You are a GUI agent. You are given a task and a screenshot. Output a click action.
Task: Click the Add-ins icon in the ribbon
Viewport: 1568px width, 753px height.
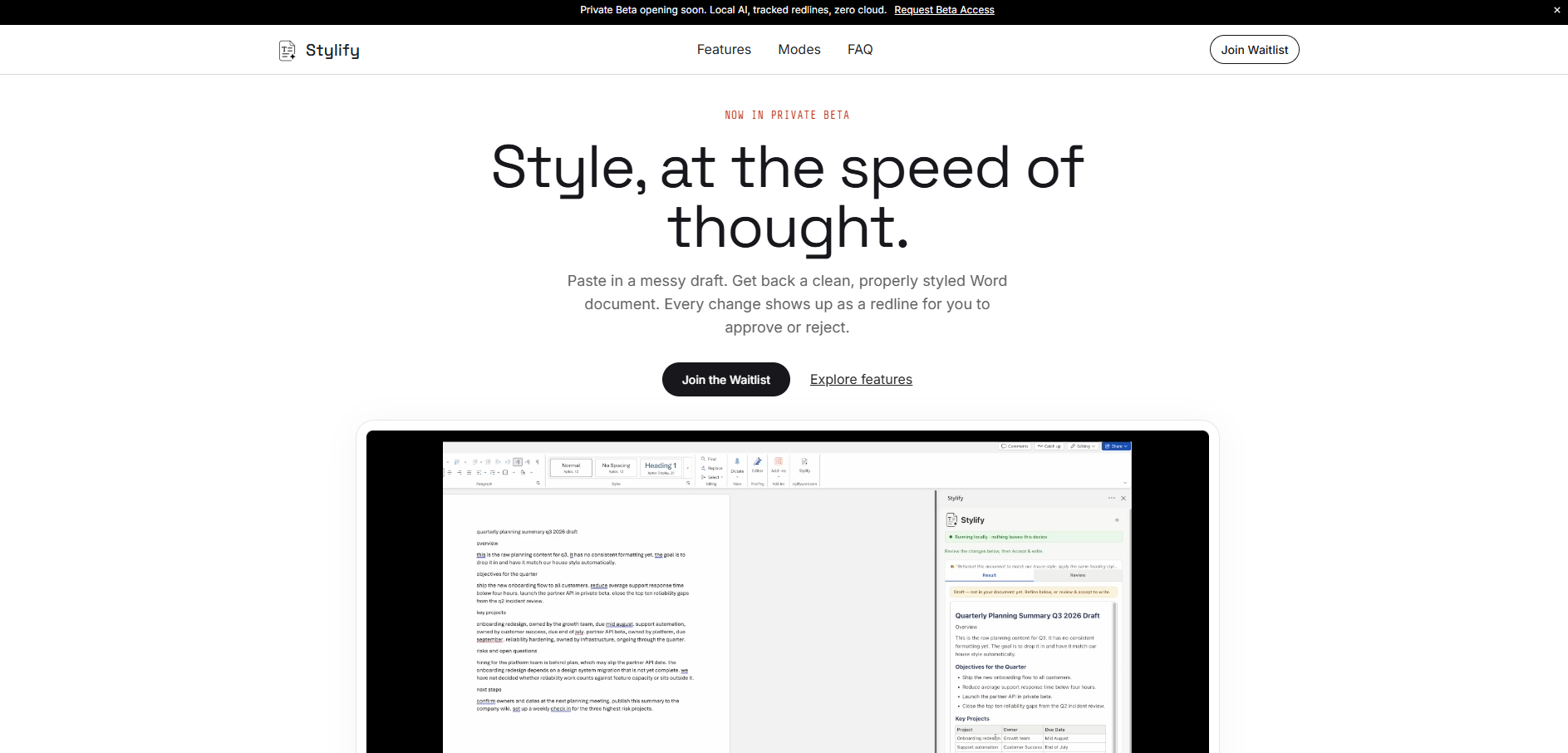(779, 461)
